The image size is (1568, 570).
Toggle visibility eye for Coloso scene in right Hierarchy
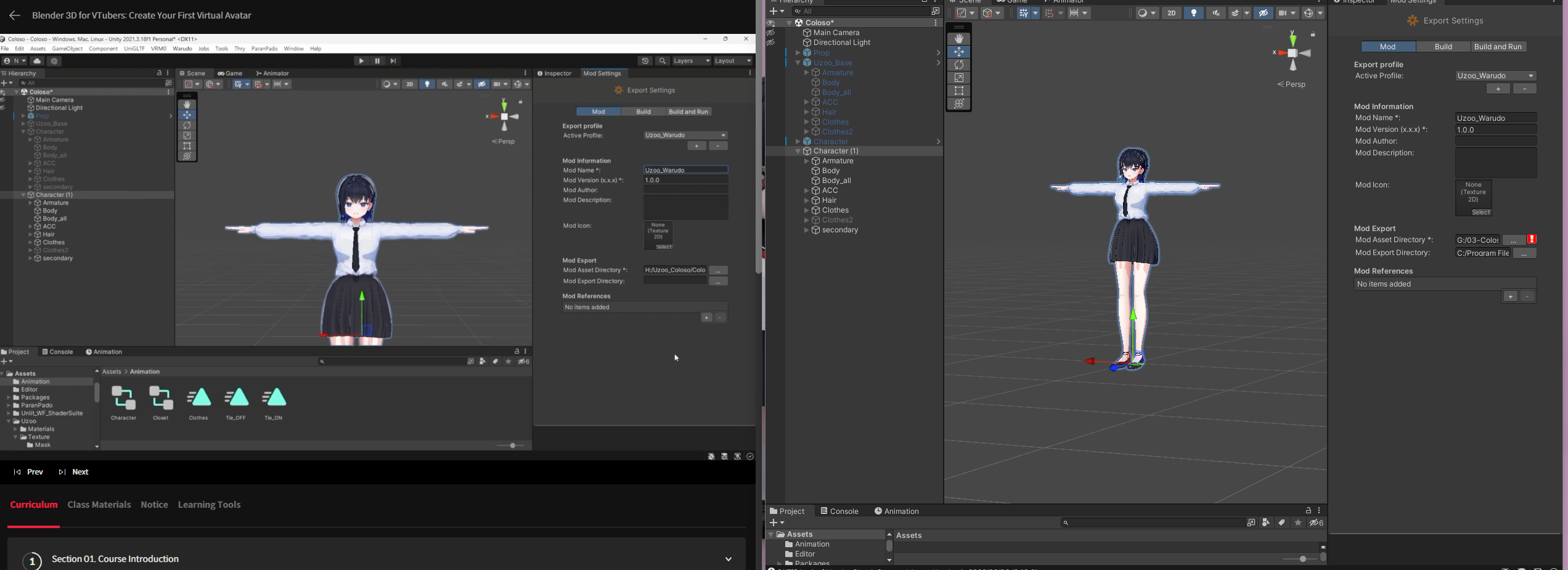point(770,23)
